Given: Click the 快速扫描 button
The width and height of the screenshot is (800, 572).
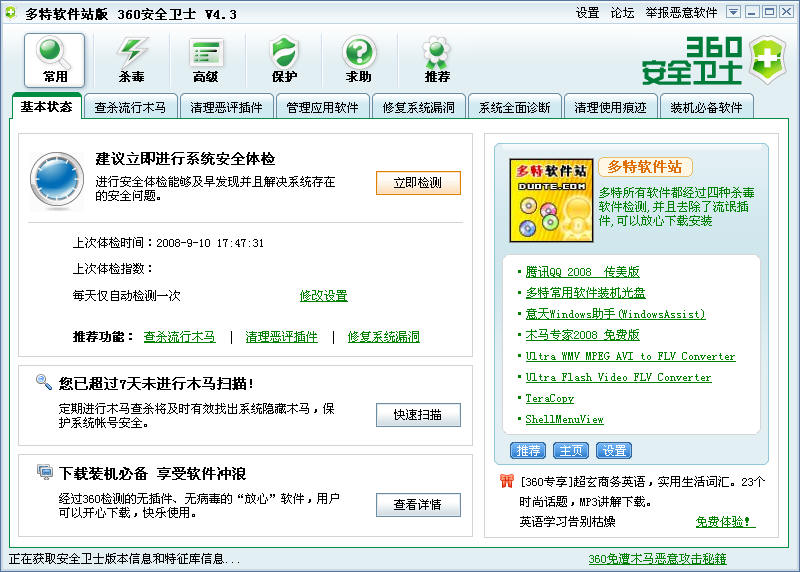Looking at the screenshot, I should [418, 415].
